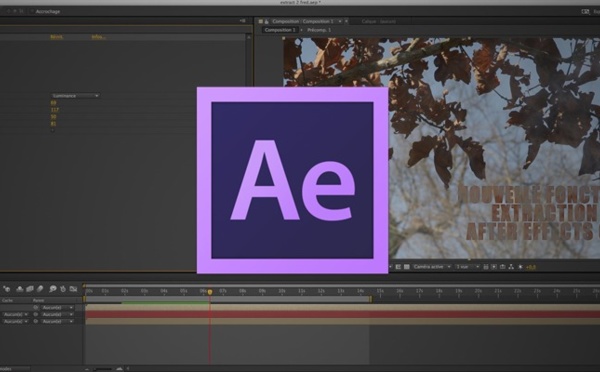Screen dimensions: 600x372
Task: Open the first layer's Aucun(e) parent menu
Action: [x=57, y=307]
